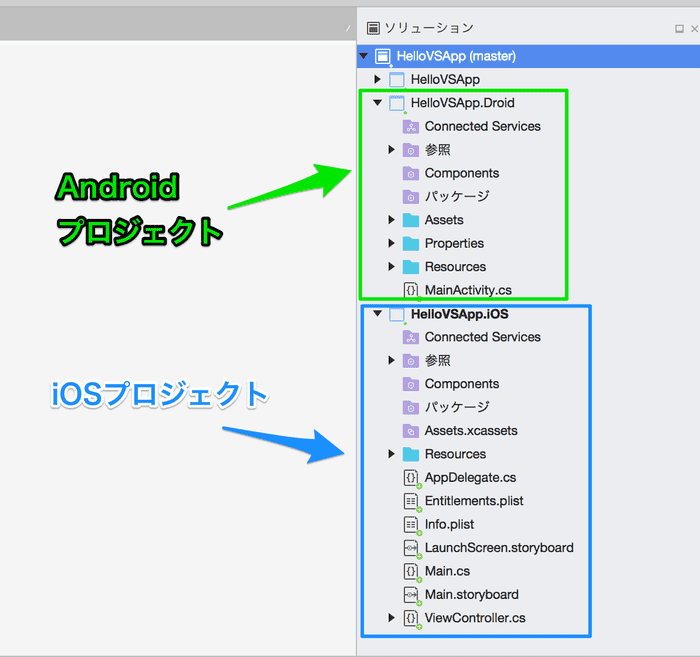Image resolution: width=700 pixels, height=657 pixels.
Task: Click the solution icon beside HelloVSApp (master)
Action: click(382, 57)
